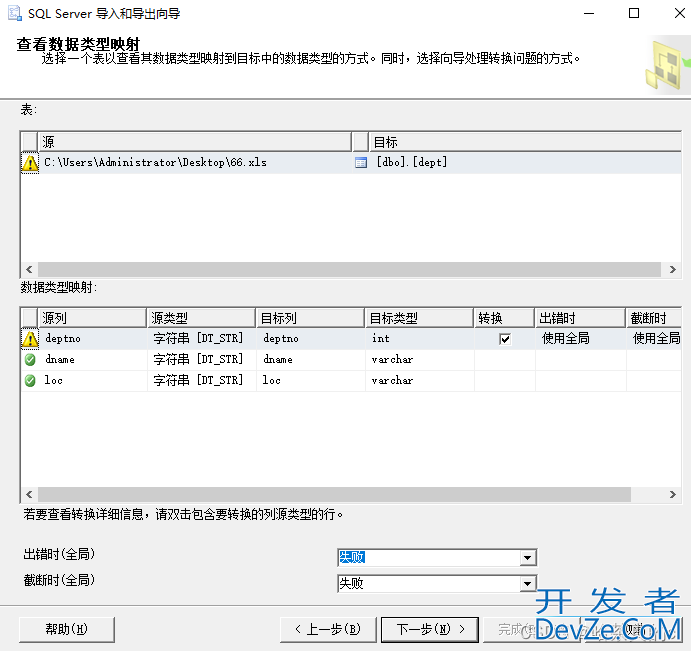The width and height of the screenshot is (691, 651).
Task: Click the 转换 column header
Action: (x=505, y=318)
